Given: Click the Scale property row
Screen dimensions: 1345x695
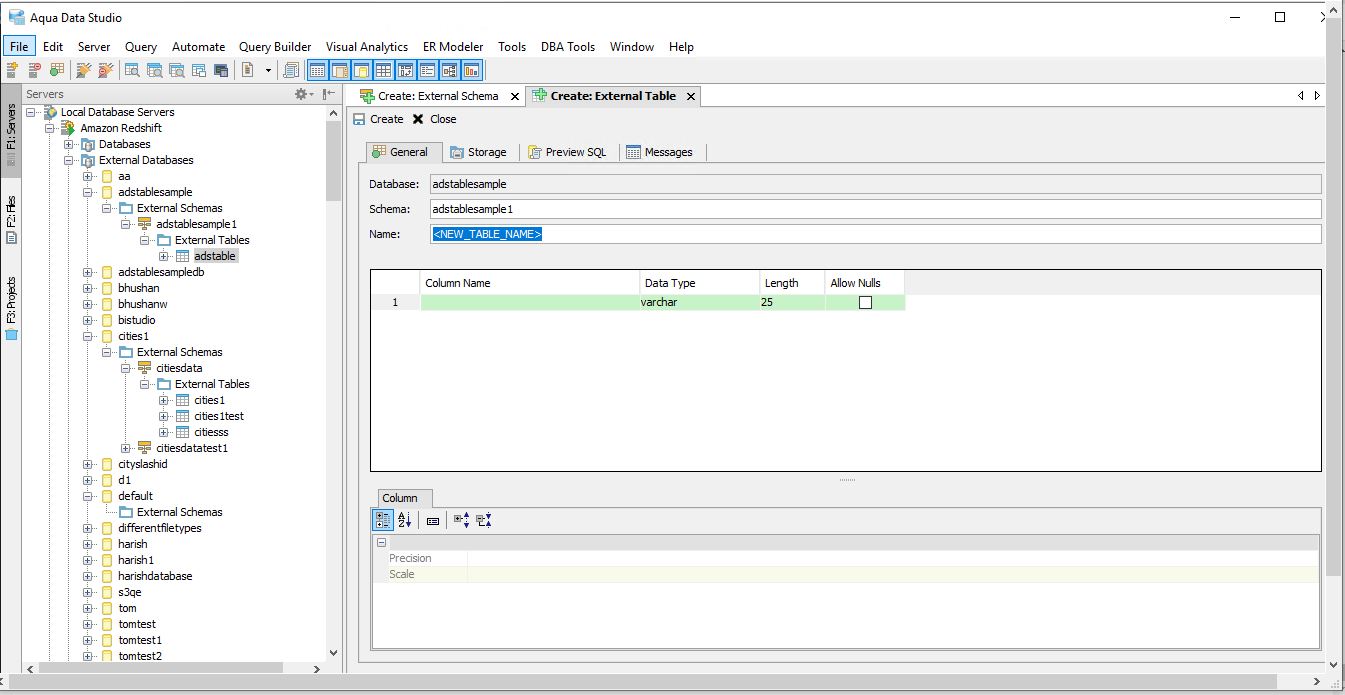Looking at the screenshot, I should (x=846, y=574).
